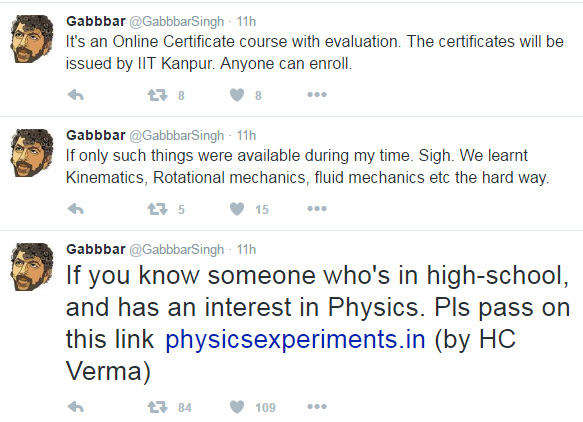Image resolution: width=583 pixels, height=422 pixels.
Task: Like the tweet with 15 likes
Action: point(237,209)
